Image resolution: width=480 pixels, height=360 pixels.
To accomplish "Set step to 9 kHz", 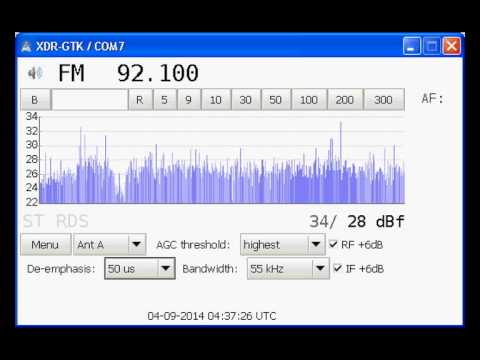I will (189, 100).
